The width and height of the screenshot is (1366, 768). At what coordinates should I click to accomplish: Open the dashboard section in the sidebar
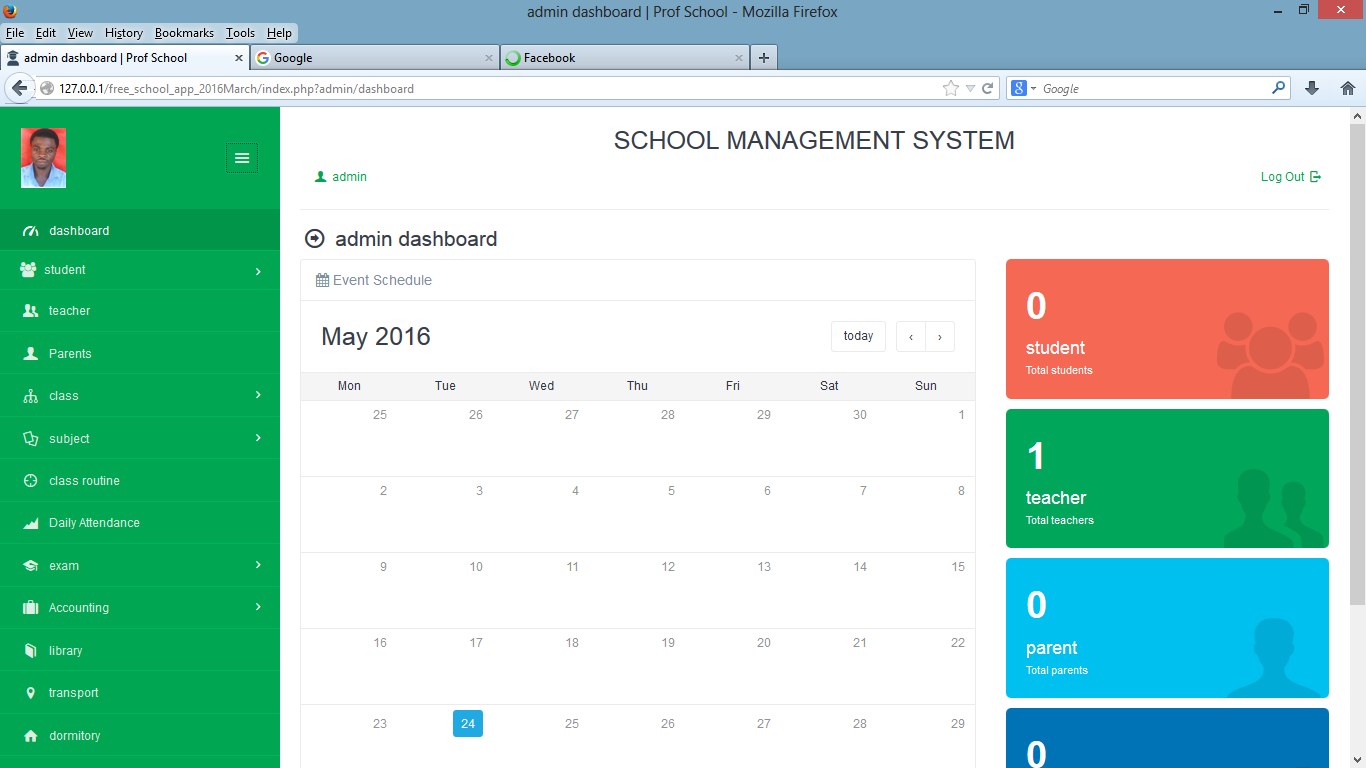click(77, 230)
